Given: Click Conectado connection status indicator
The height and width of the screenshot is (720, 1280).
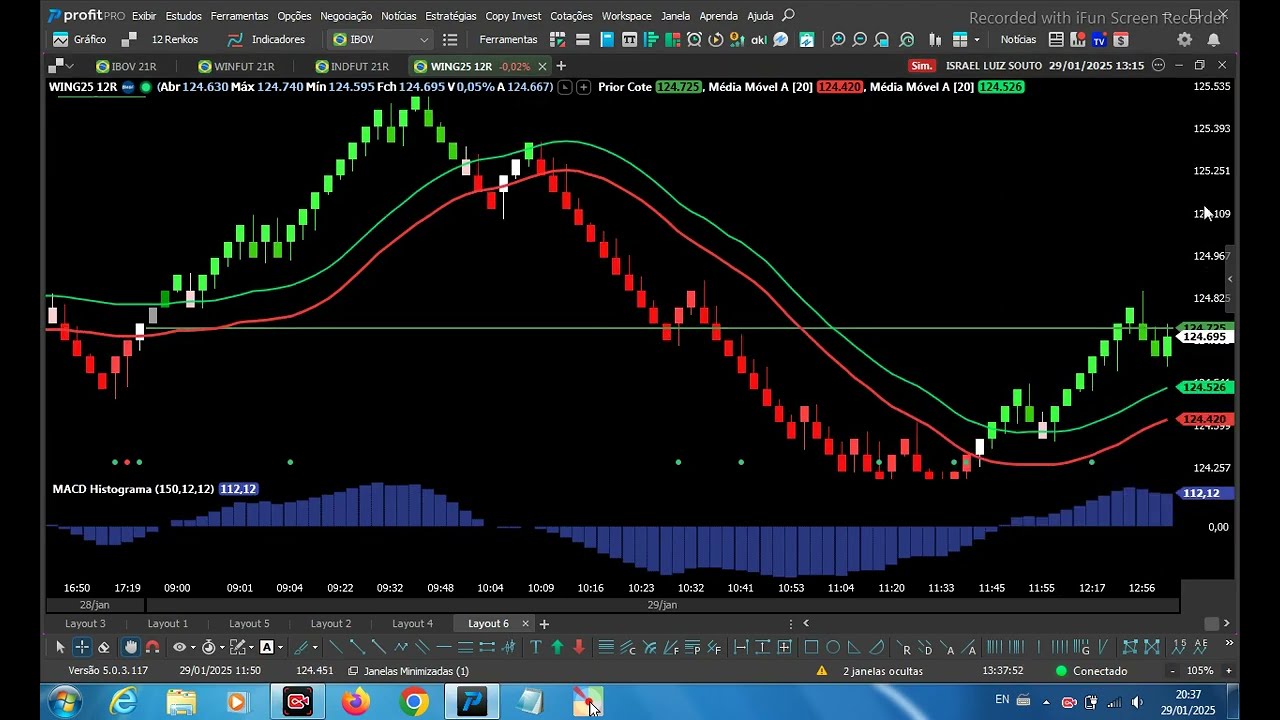Looking at the screenshot, I should click(x=1091, y=671).
